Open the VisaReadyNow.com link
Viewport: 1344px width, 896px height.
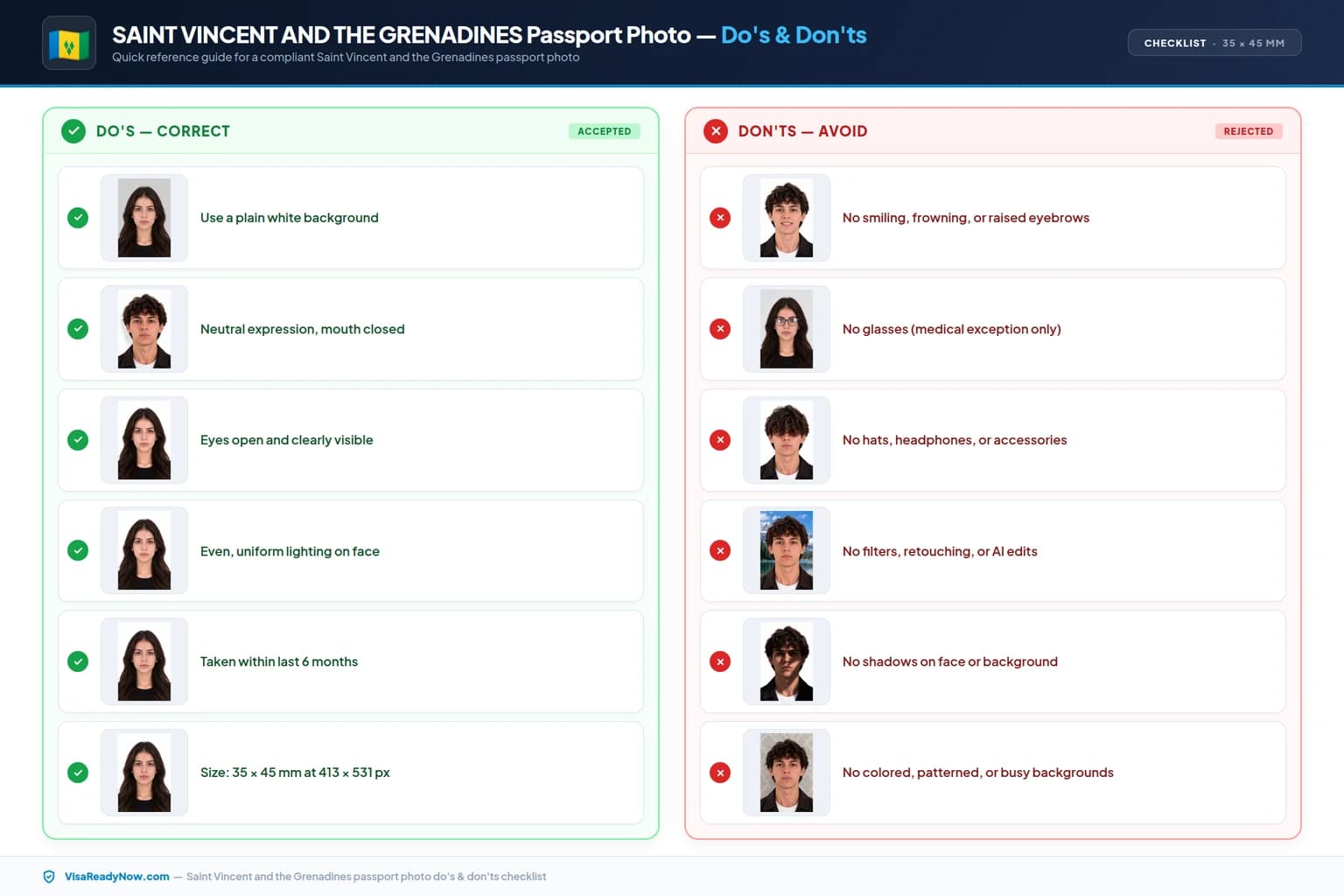(x=117, y=877)
